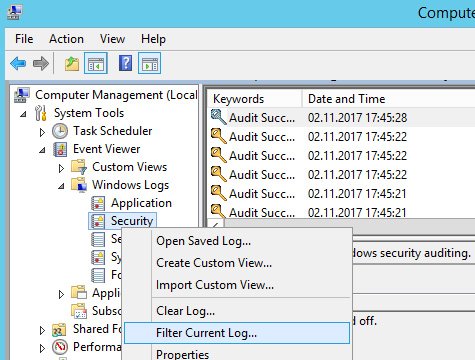Open the File menu

(x=24, y=39)
